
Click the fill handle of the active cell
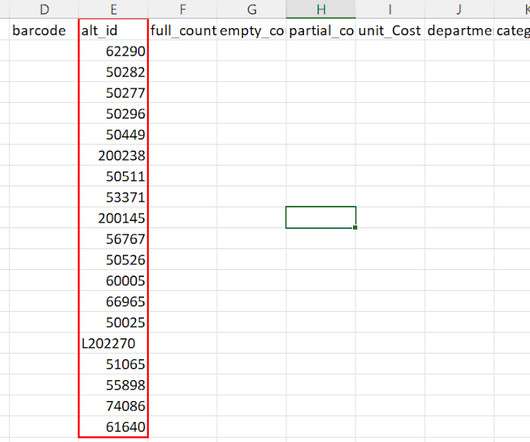point(355,228)
